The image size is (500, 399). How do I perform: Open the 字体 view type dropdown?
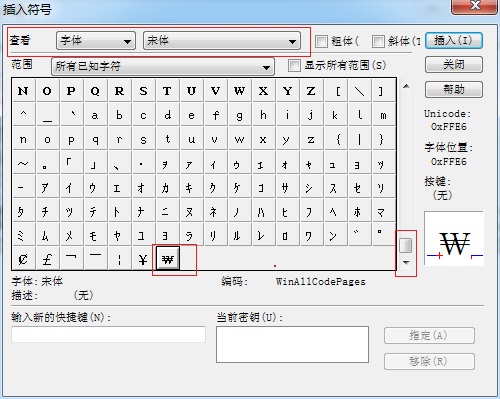coord(96,41)
